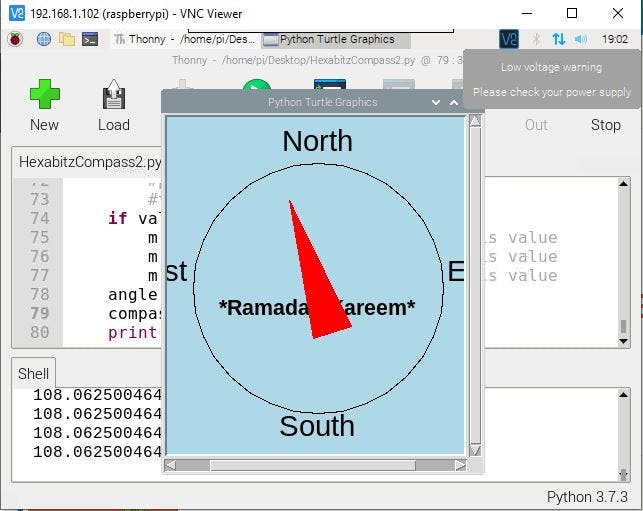Viewport: 643px width, 511px height.
Task: Open the file manager folder icon
Action: coord(67,39)
